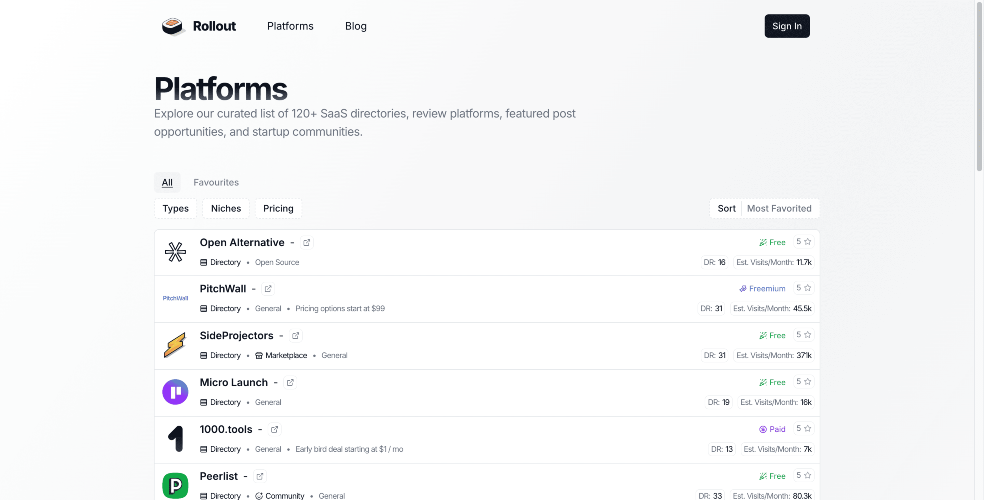Open external link icon next to SideProjectors
Screen dimensions: 984x500
click(x=296, y=336)
